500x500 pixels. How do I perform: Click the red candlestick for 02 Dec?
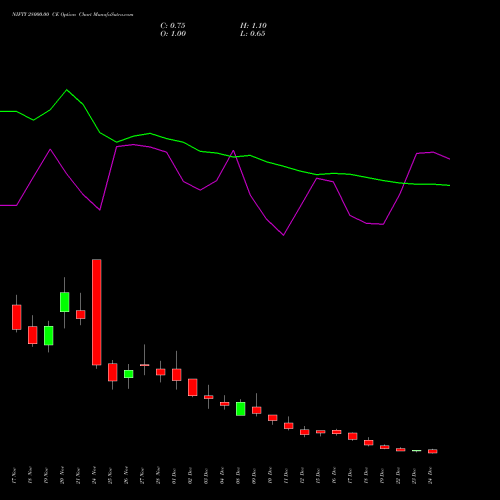(193, 387)
